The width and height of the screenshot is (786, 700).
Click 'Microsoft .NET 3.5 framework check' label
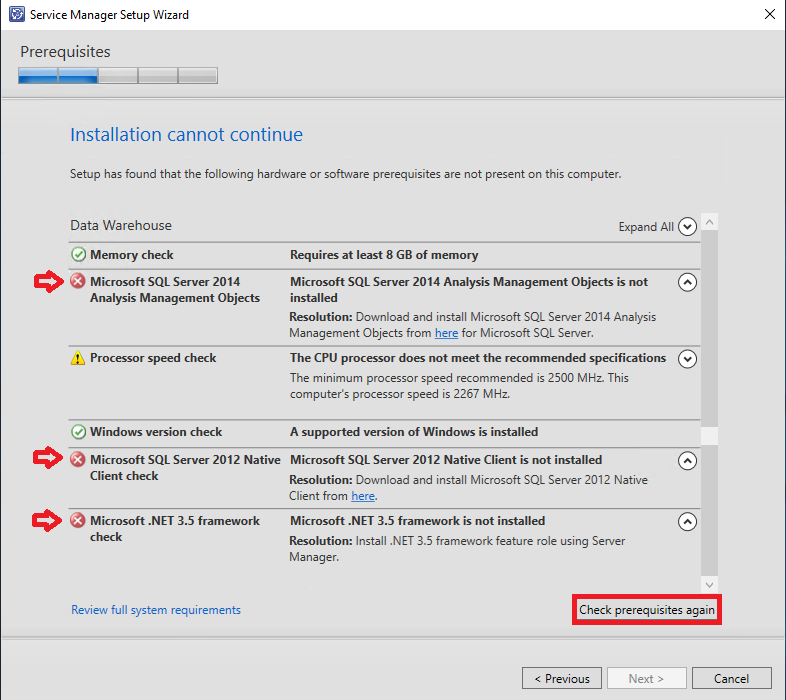175,529
